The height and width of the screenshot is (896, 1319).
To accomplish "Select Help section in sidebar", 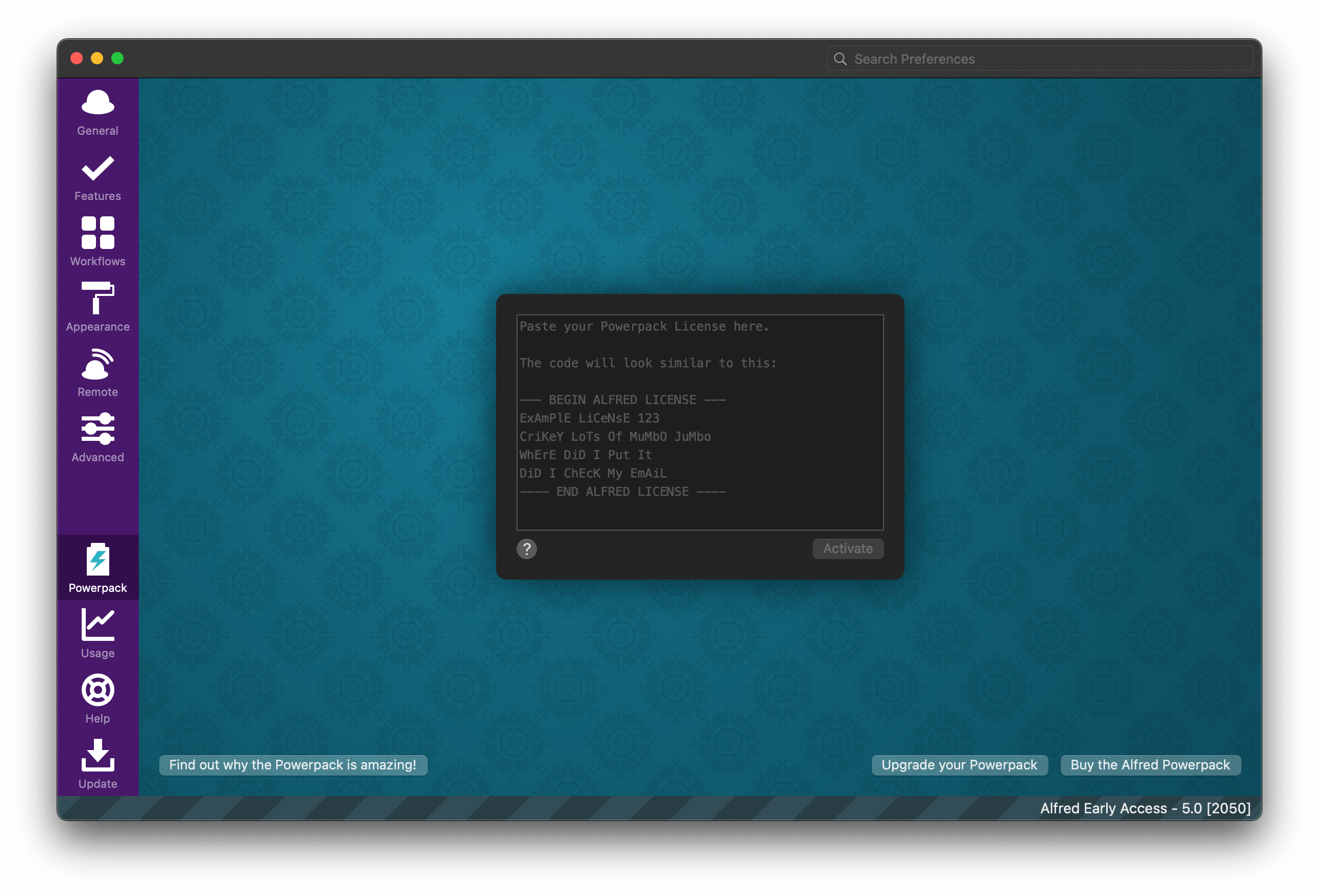I will pos(98,700).
